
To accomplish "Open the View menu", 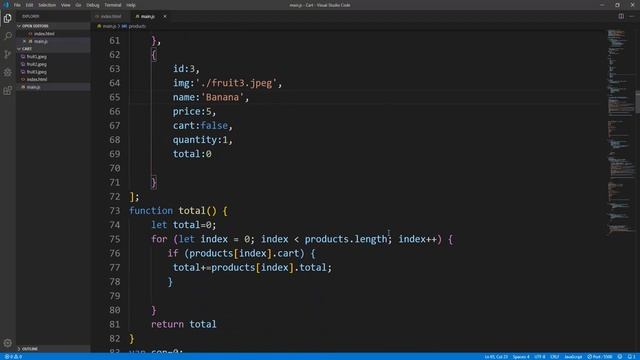I will [x=65, y=5].
